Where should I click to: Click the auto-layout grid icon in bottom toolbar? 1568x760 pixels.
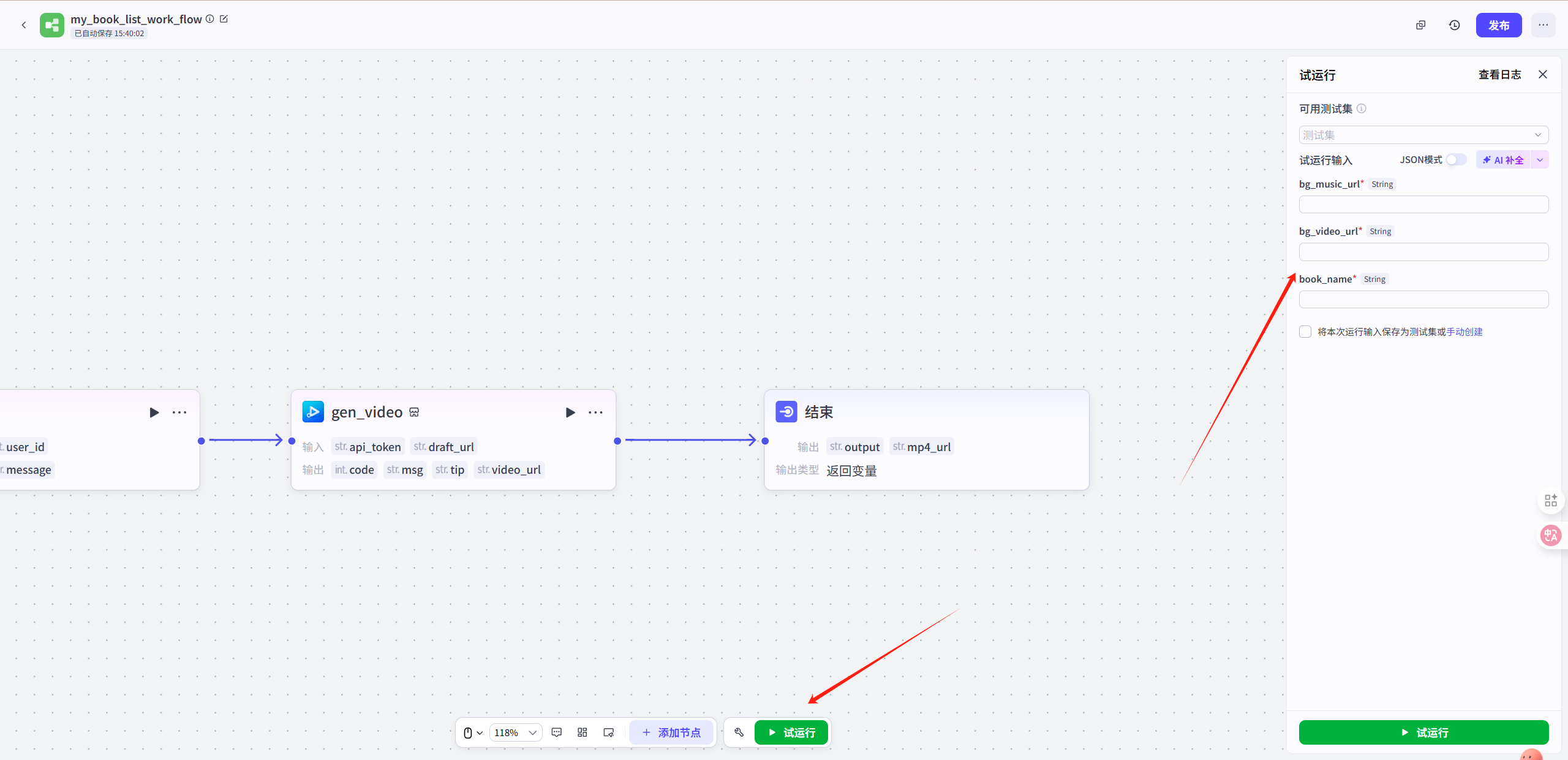pyautogui.click(x=582, y=732)
